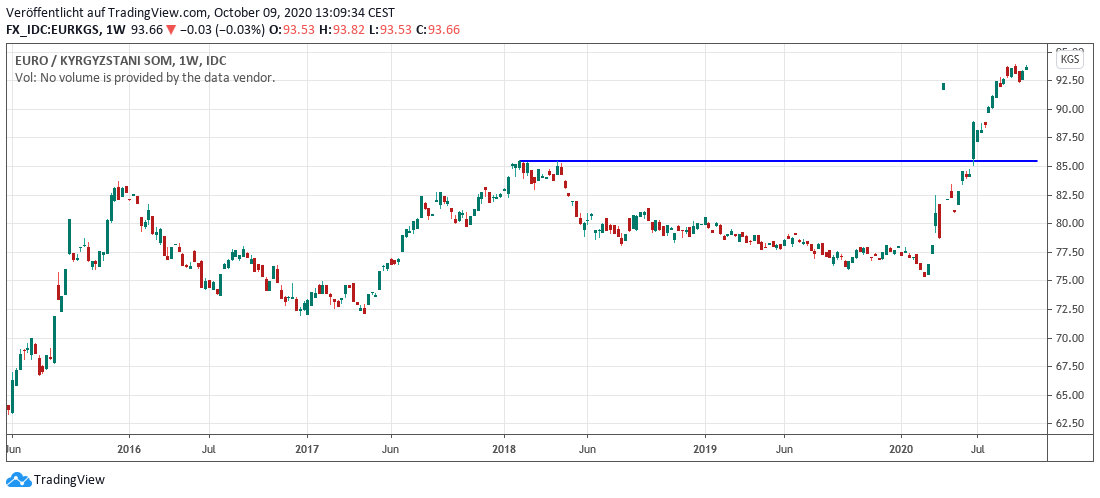Click the isolated green candle near 92
The image size is (1100, 498).
click(x=944, y=86)
